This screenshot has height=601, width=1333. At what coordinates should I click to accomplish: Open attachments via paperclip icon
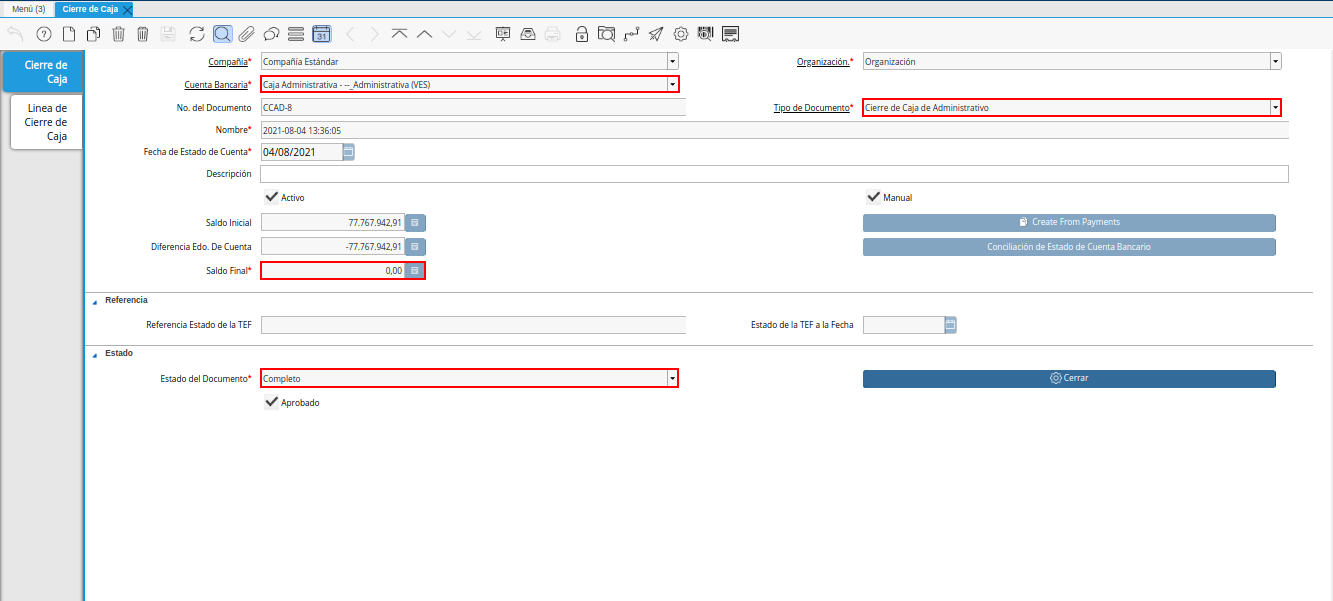[246, 34]
